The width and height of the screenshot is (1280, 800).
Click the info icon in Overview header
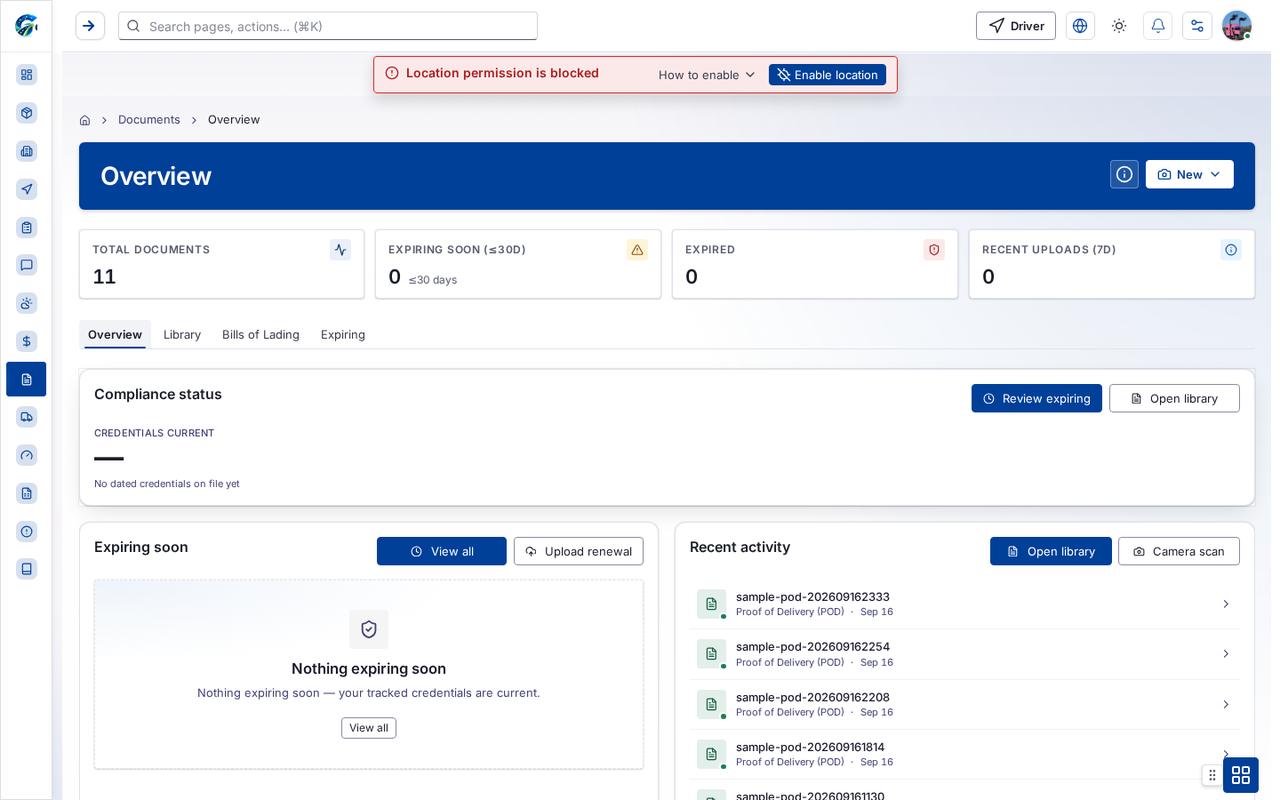coord(1124,174)
